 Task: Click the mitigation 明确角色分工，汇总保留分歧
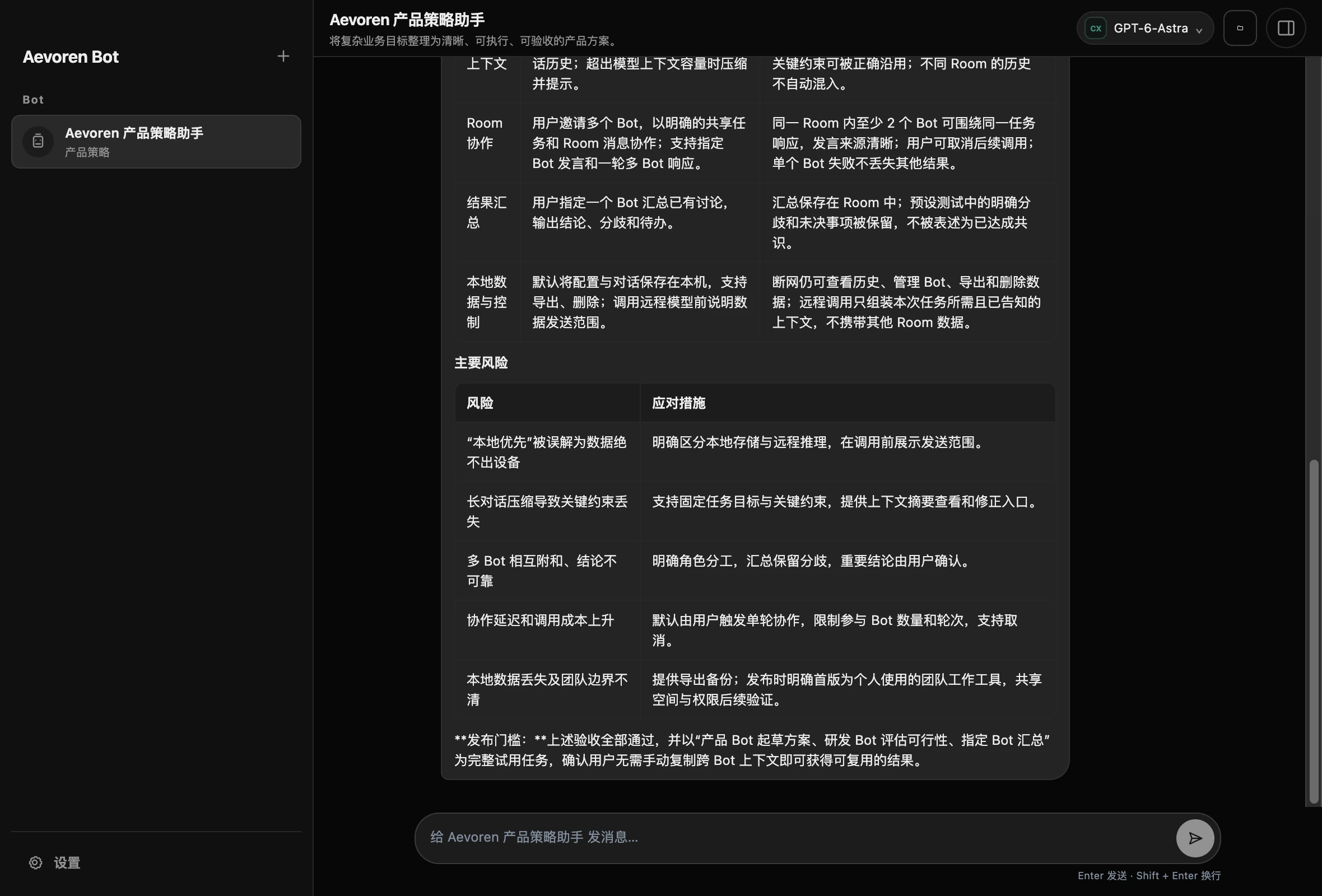point(848,571)
